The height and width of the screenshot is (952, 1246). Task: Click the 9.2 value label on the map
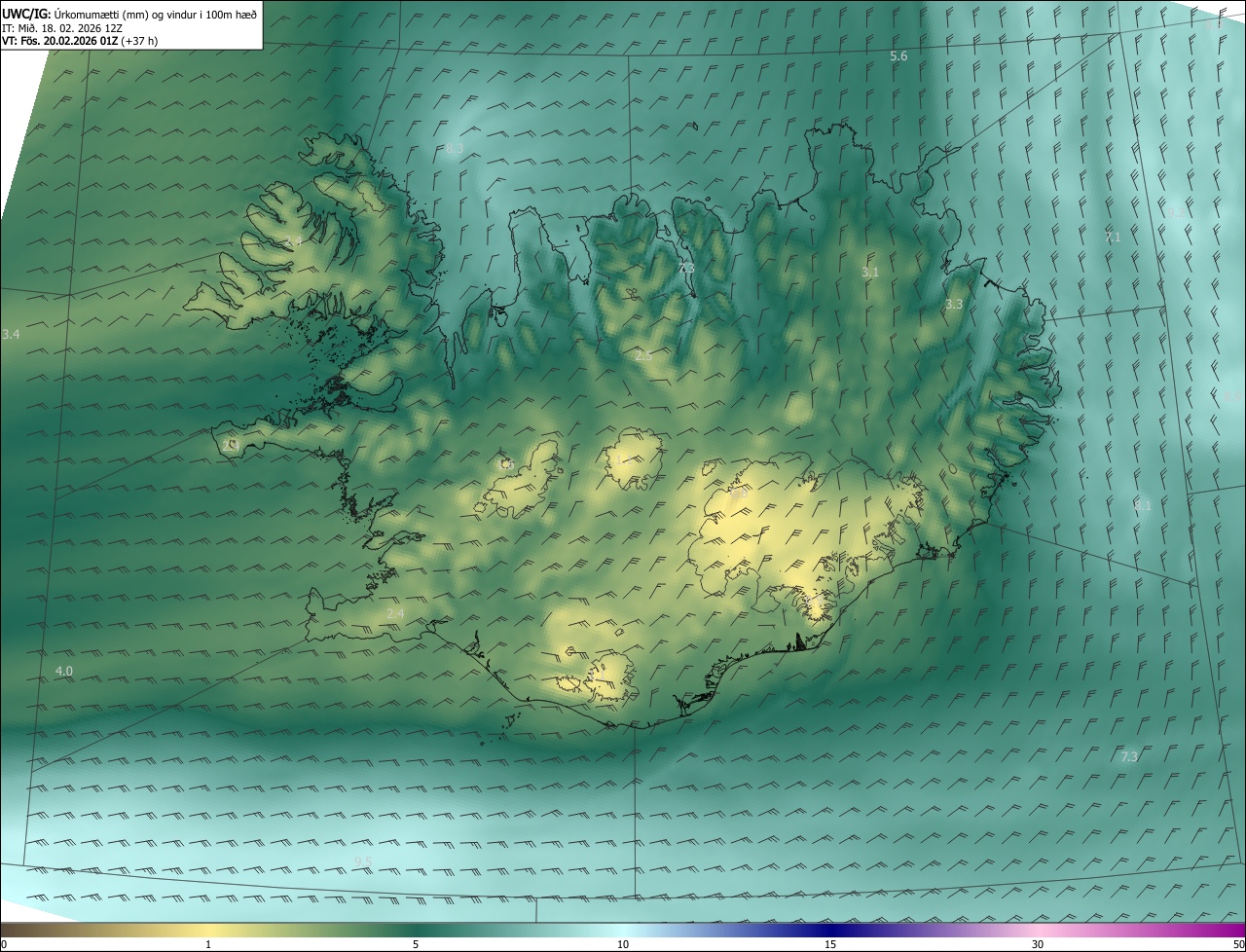tap(1175, 212)
